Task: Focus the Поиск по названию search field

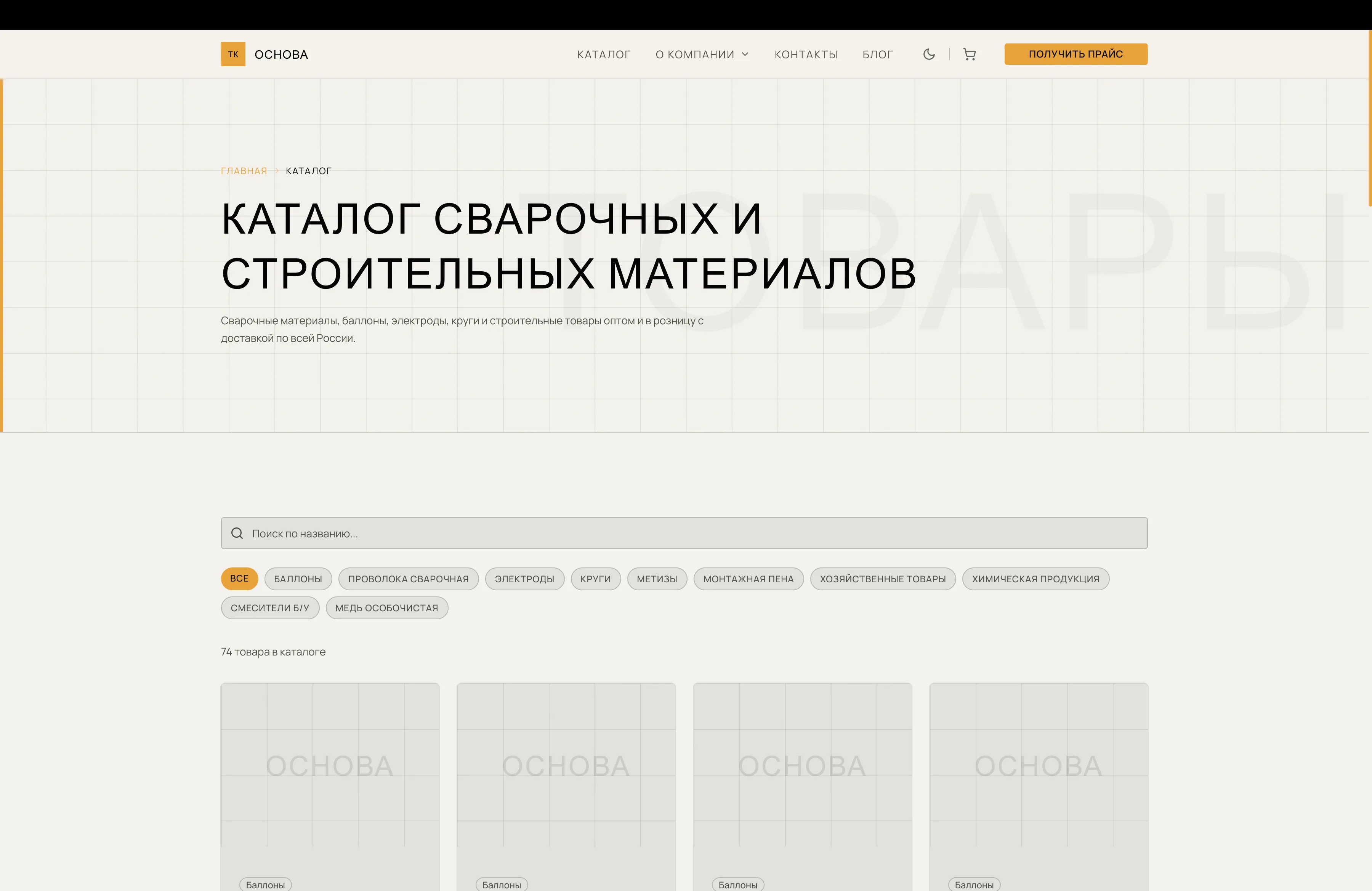Action: (684, 534)
